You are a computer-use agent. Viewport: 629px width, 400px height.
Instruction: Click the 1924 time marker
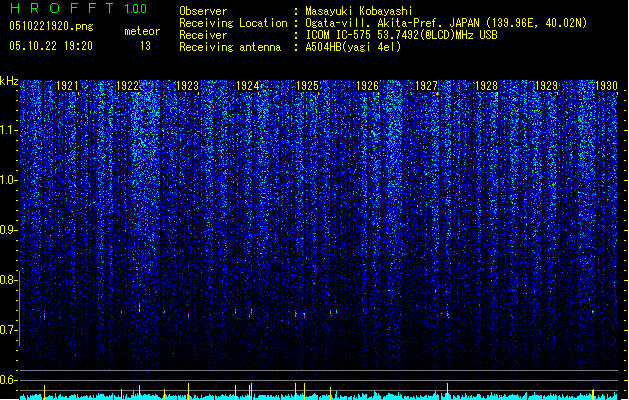tap(247, 85)
